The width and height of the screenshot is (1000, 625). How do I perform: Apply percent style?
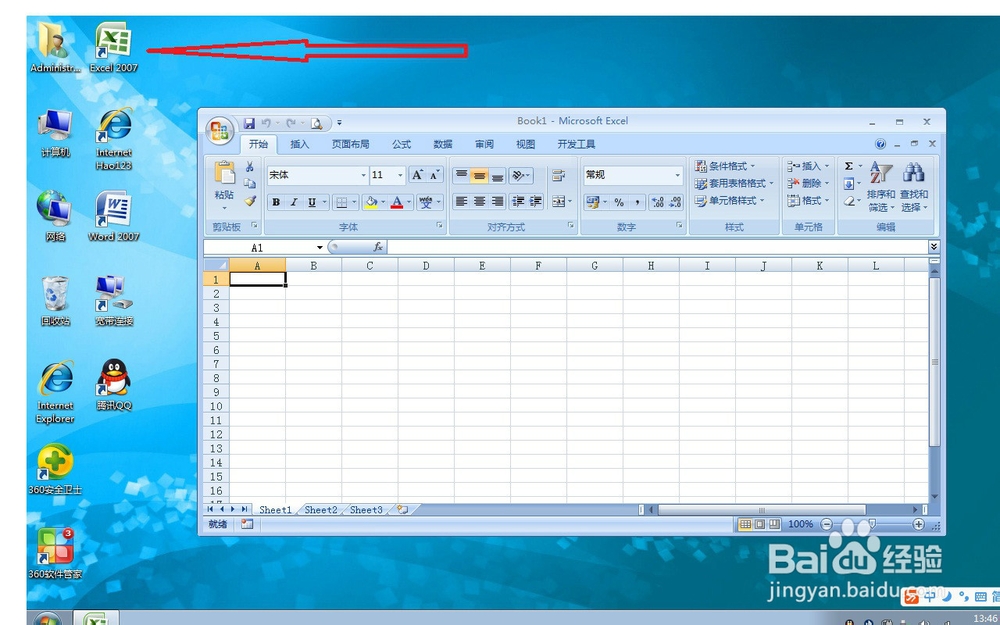(x=619, y=202)
